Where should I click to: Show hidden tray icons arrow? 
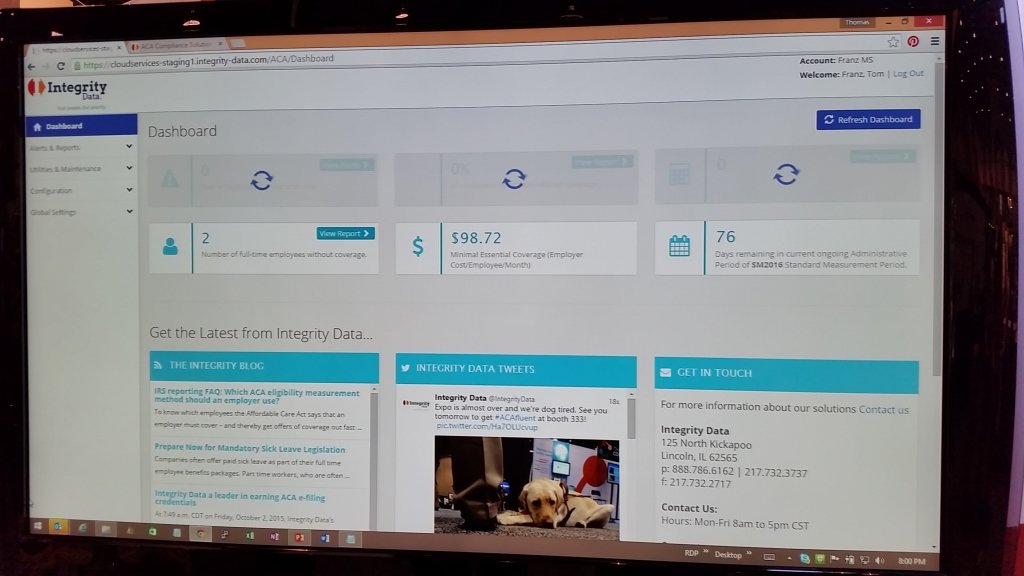(789, 558)
